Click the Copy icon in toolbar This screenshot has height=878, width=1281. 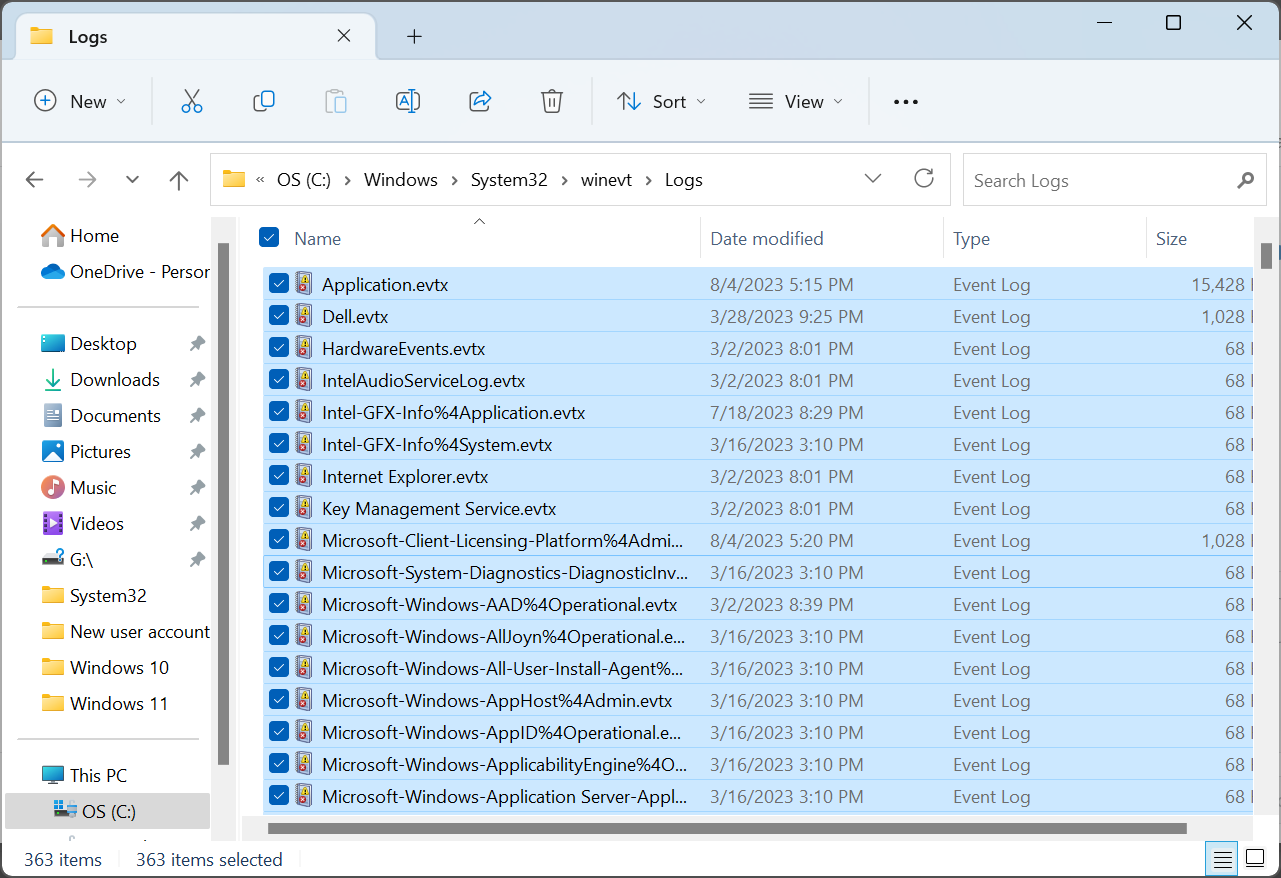click(264, 101)
